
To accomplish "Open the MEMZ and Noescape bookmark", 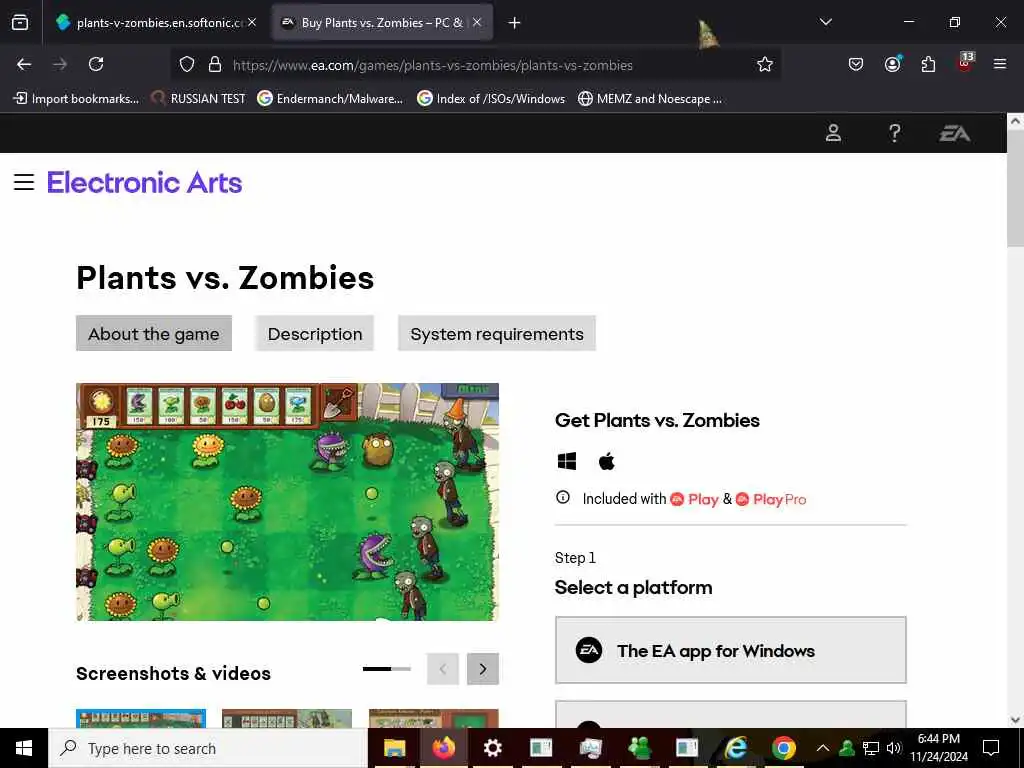I will (650, 99).
